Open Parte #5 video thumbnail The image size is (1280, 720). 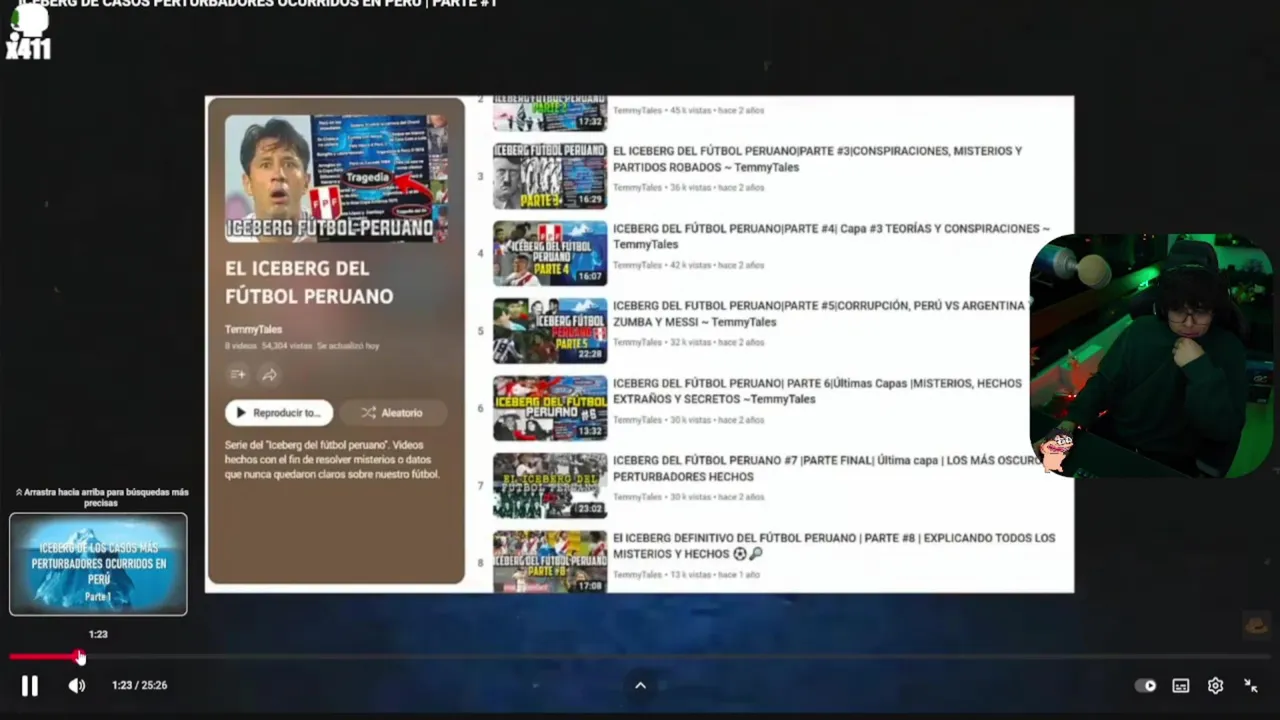550,331
